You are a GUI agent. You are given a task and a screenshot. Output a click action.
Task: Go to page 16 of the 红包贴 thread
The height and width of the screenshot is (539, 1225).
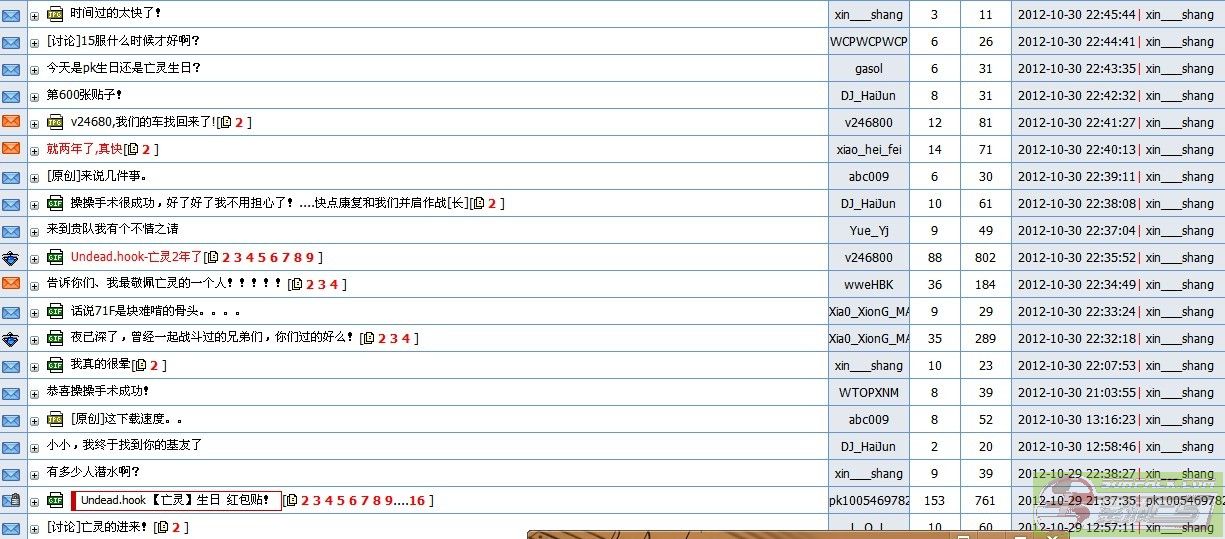click(x=417, y=500)
